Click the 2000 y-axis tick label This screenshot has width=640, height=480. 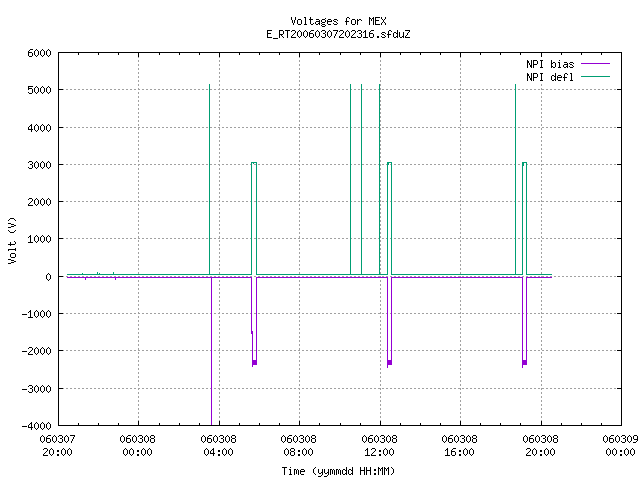[x=40, y=202]
